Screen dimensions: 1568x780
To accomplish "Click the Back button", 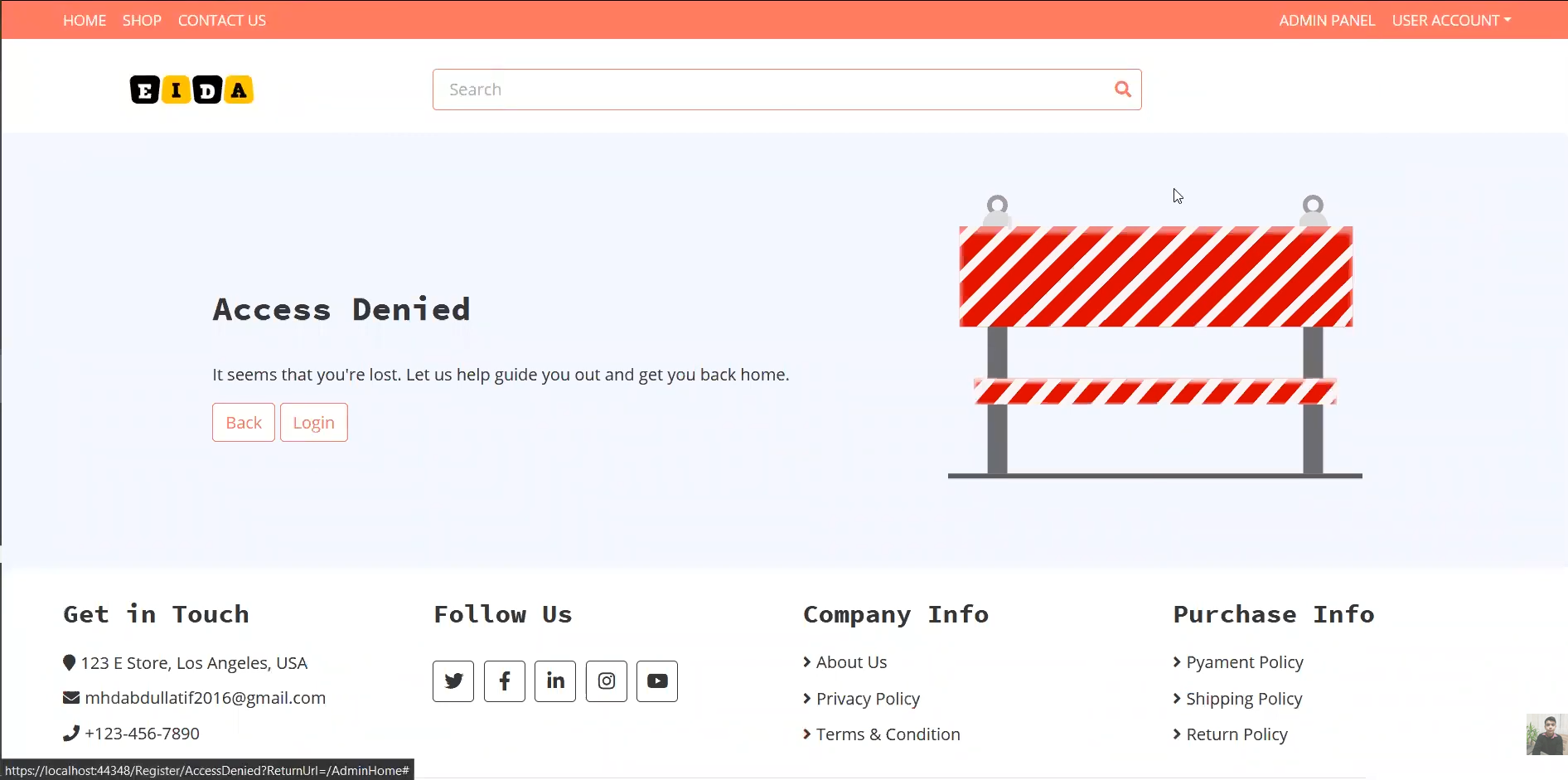I will [244, 423].
